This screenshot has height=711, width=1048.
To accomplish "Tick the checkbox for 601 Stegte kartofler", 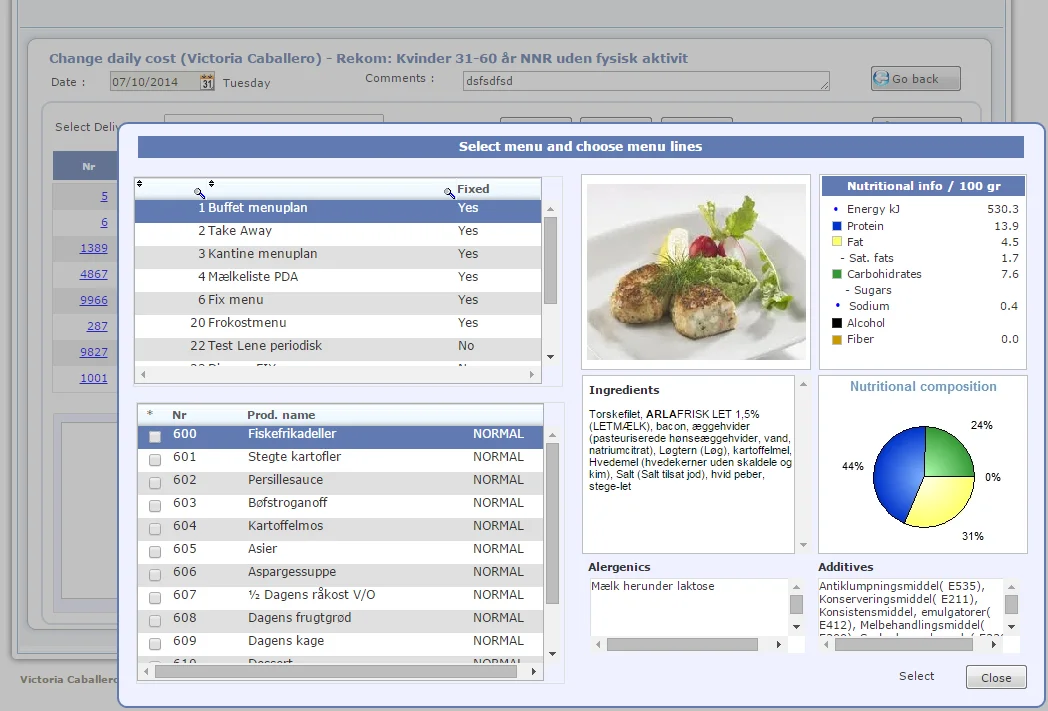I will (x=155, y=460).
